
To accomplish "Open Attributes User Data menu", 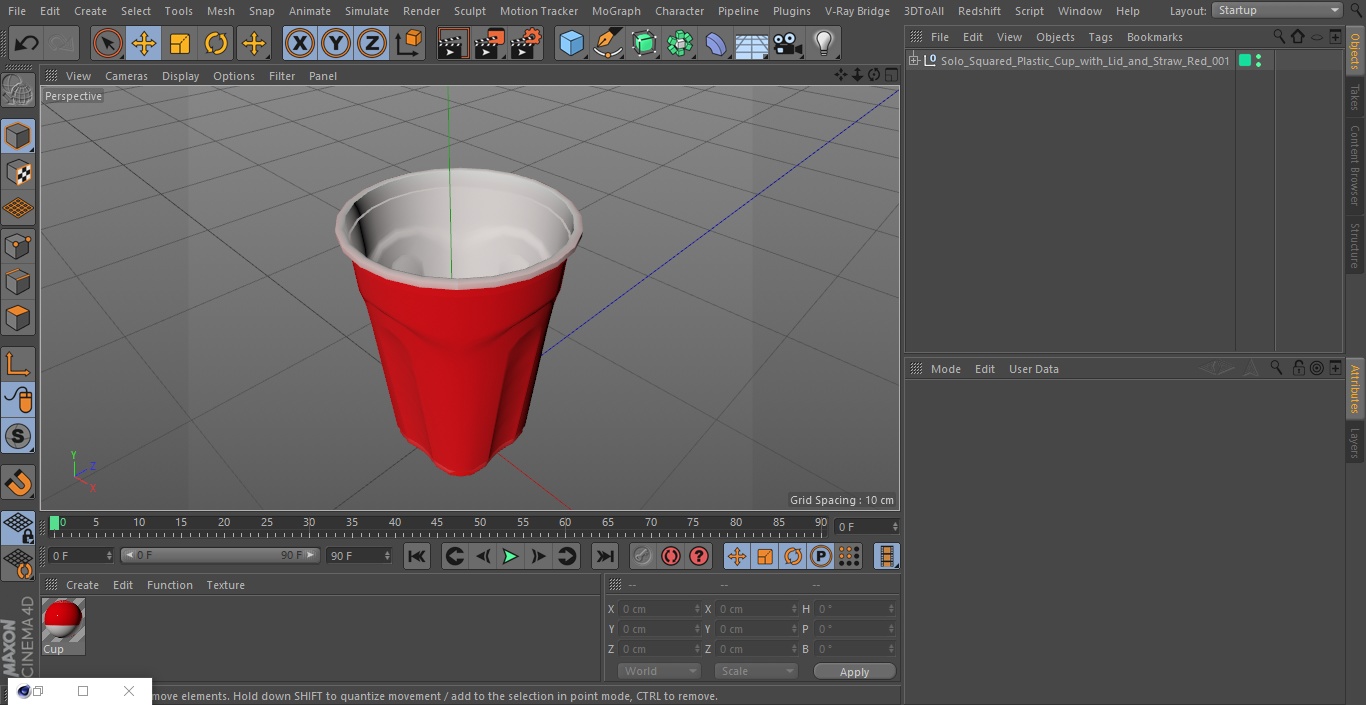I will coord(1033,369).
